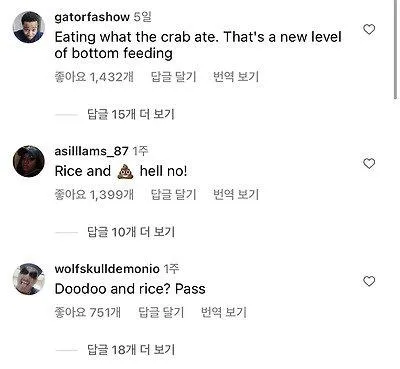This screenshot has width=400, height=369.
Task: Reply to 'Doodoo and rice? Pass' comment
Action: [x=161, y=312]
